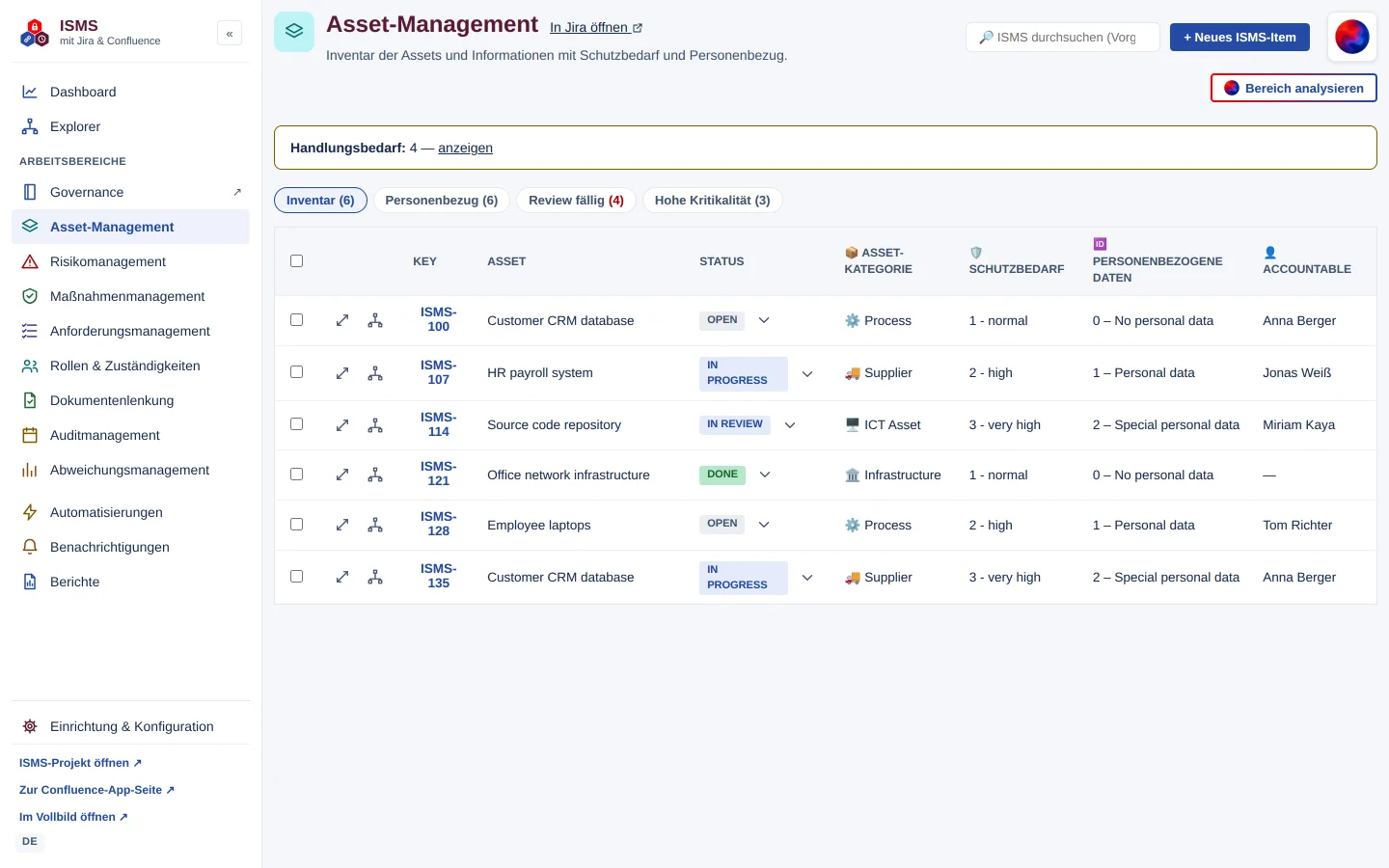1389x868 pixels.
Task: Open status dropdown for ISMS-114
Action: pos(790,425)
